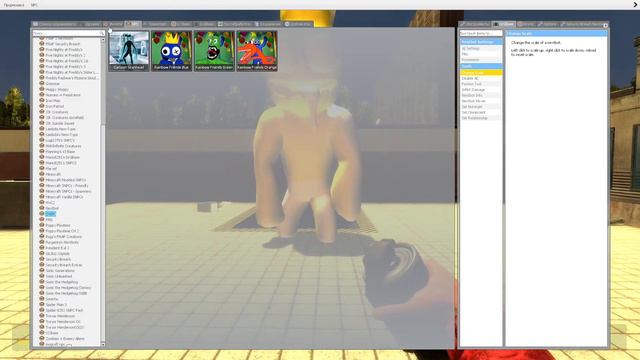Click the tool search field in right panel
This screenshot has width=640, height=360.
point(481,33)
